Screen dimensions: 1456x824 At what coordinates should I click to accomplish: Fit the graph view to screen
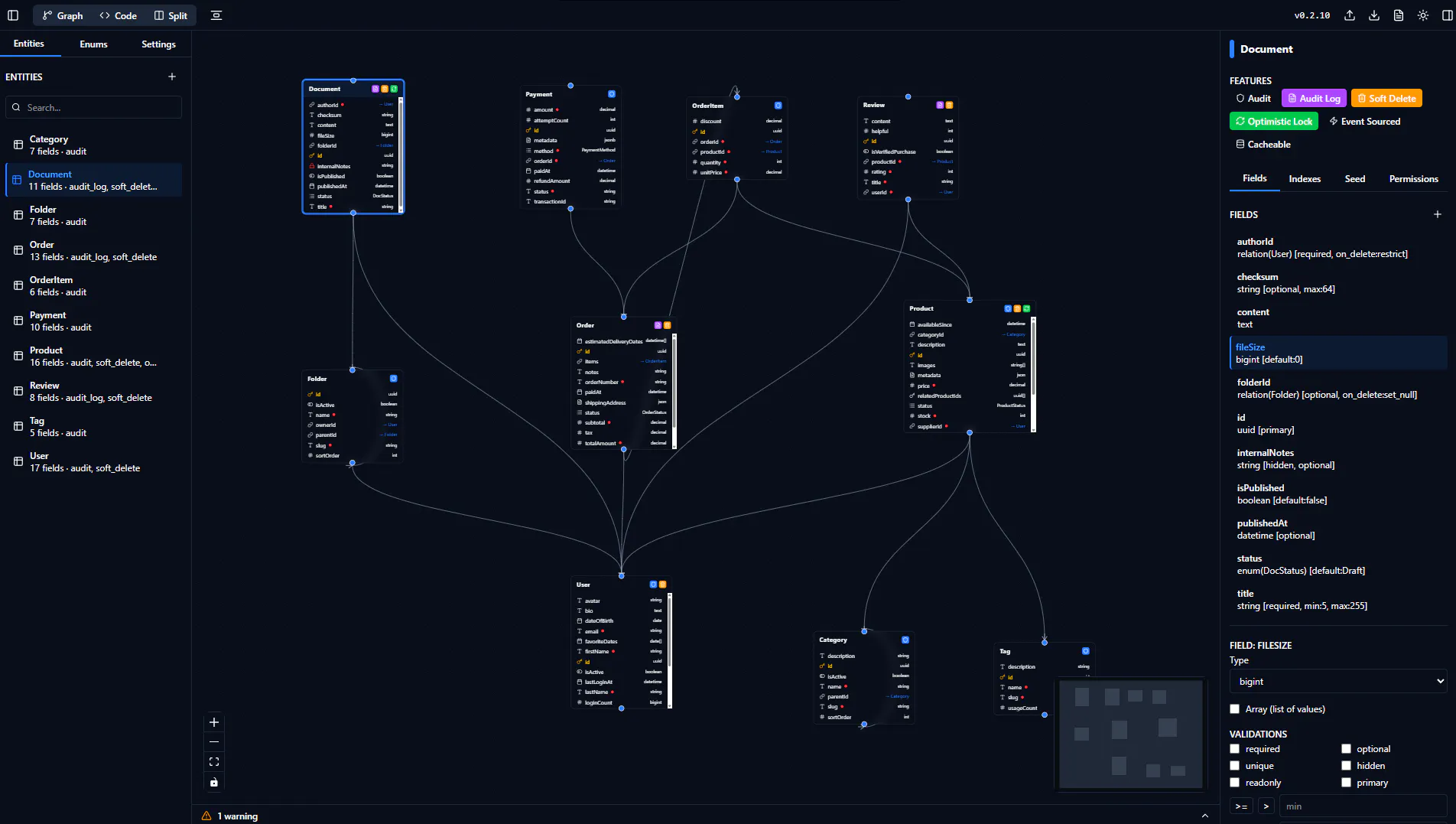214,762
